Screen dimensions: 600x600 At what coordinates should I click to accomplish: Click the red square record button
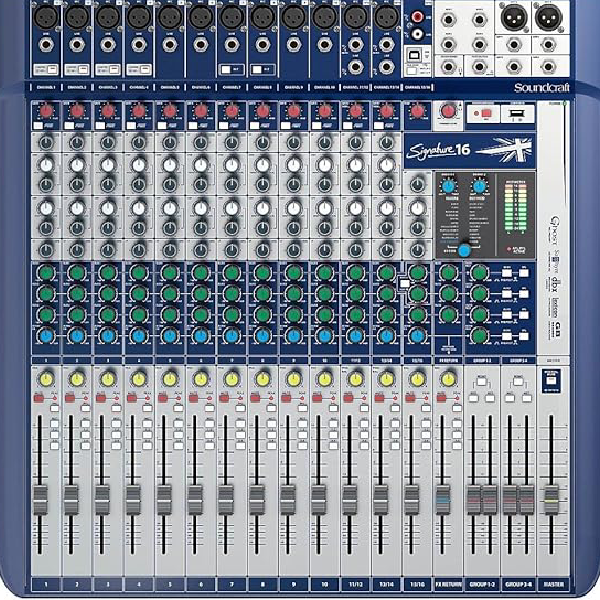486,113
